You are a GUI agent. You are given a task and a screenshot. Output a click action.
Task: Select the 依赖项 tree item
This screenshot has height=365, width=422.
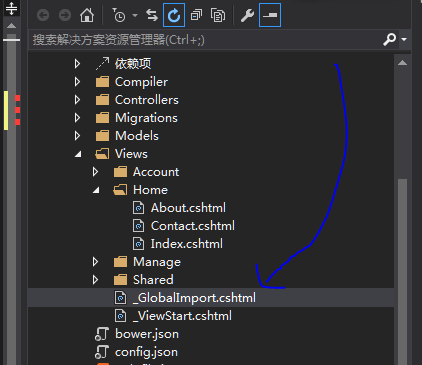[133, 63]
